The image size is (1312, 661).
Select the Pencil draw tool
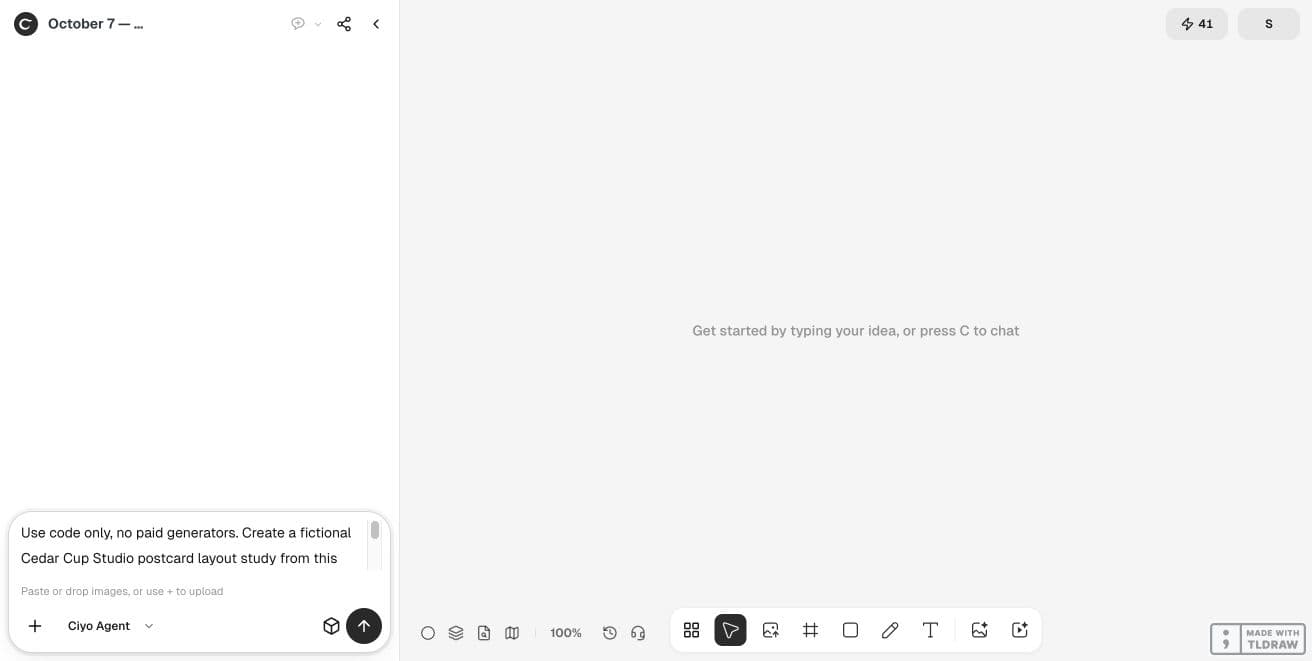pos(890,630)
